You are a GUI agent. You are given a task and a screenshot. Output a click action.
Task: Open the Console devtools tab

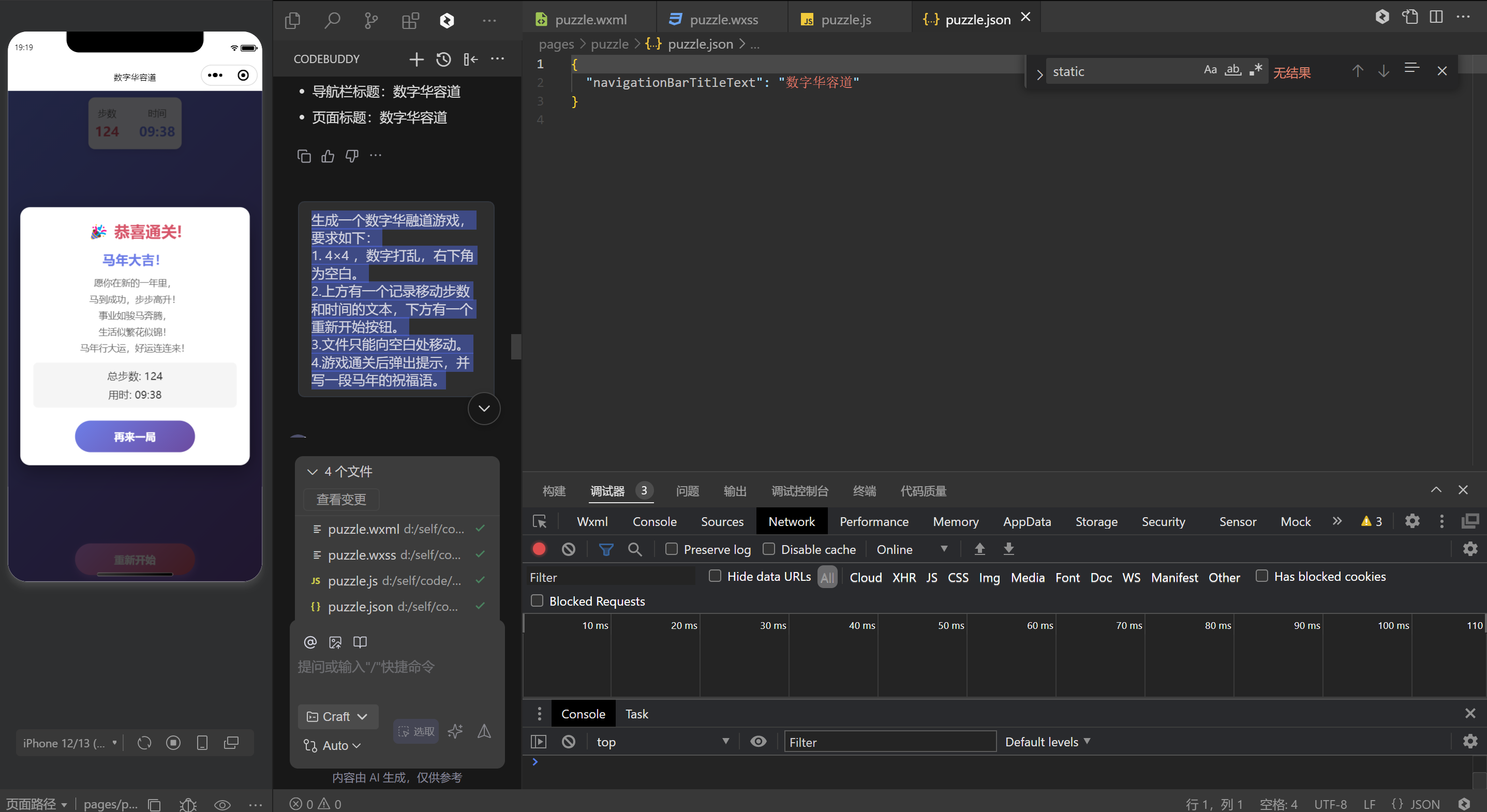pyautogui.click(x=654, y=522)
